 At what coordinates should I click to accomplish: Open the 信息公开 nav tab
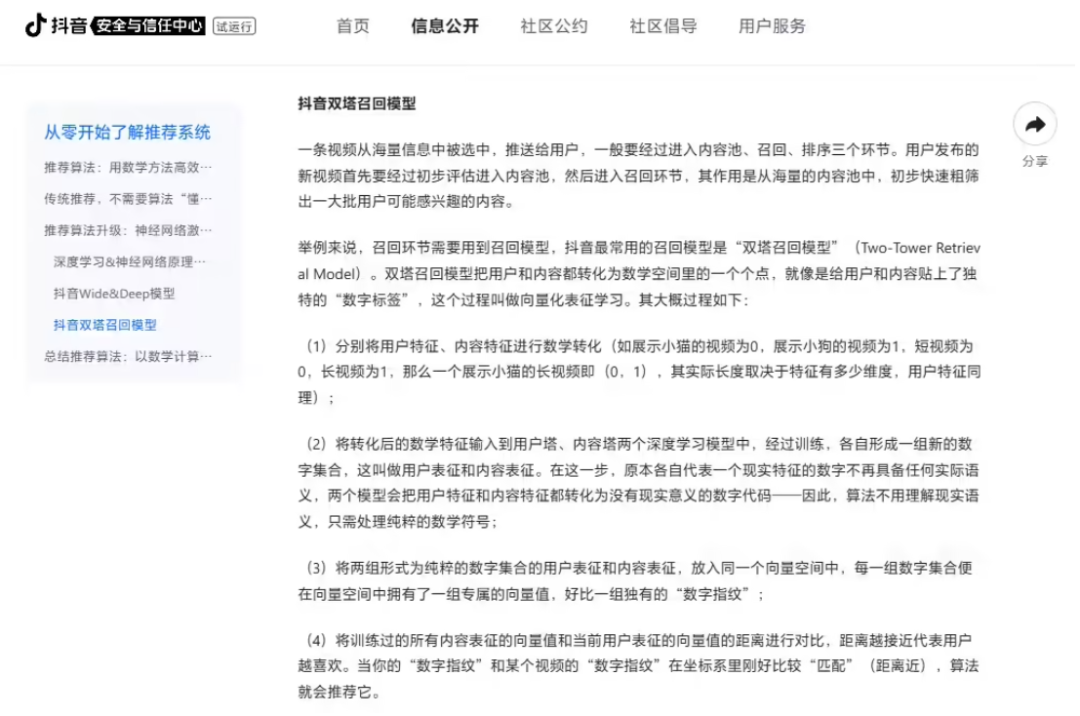(x=446, y=26)
